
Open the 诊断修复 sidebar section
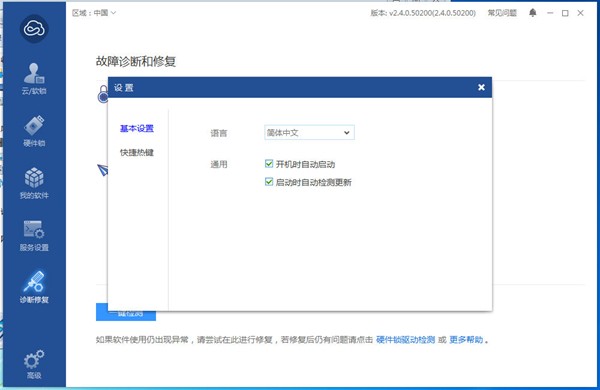coord(34,287)
